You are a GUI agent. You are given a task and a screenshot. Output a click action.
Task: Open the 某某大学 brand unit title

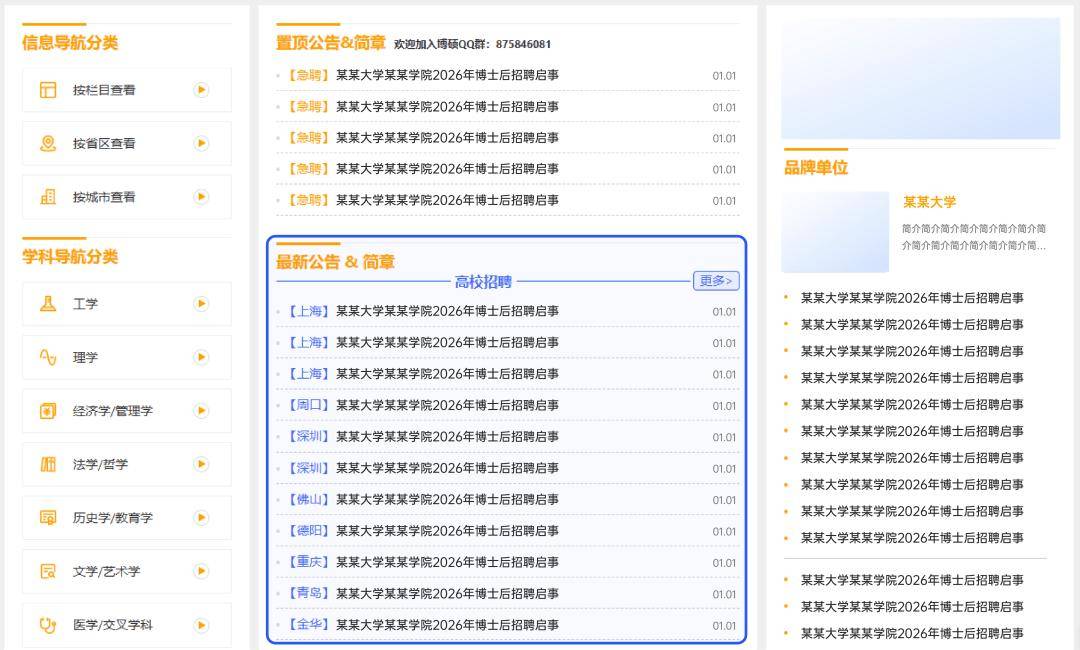click(x=929, y=202)
